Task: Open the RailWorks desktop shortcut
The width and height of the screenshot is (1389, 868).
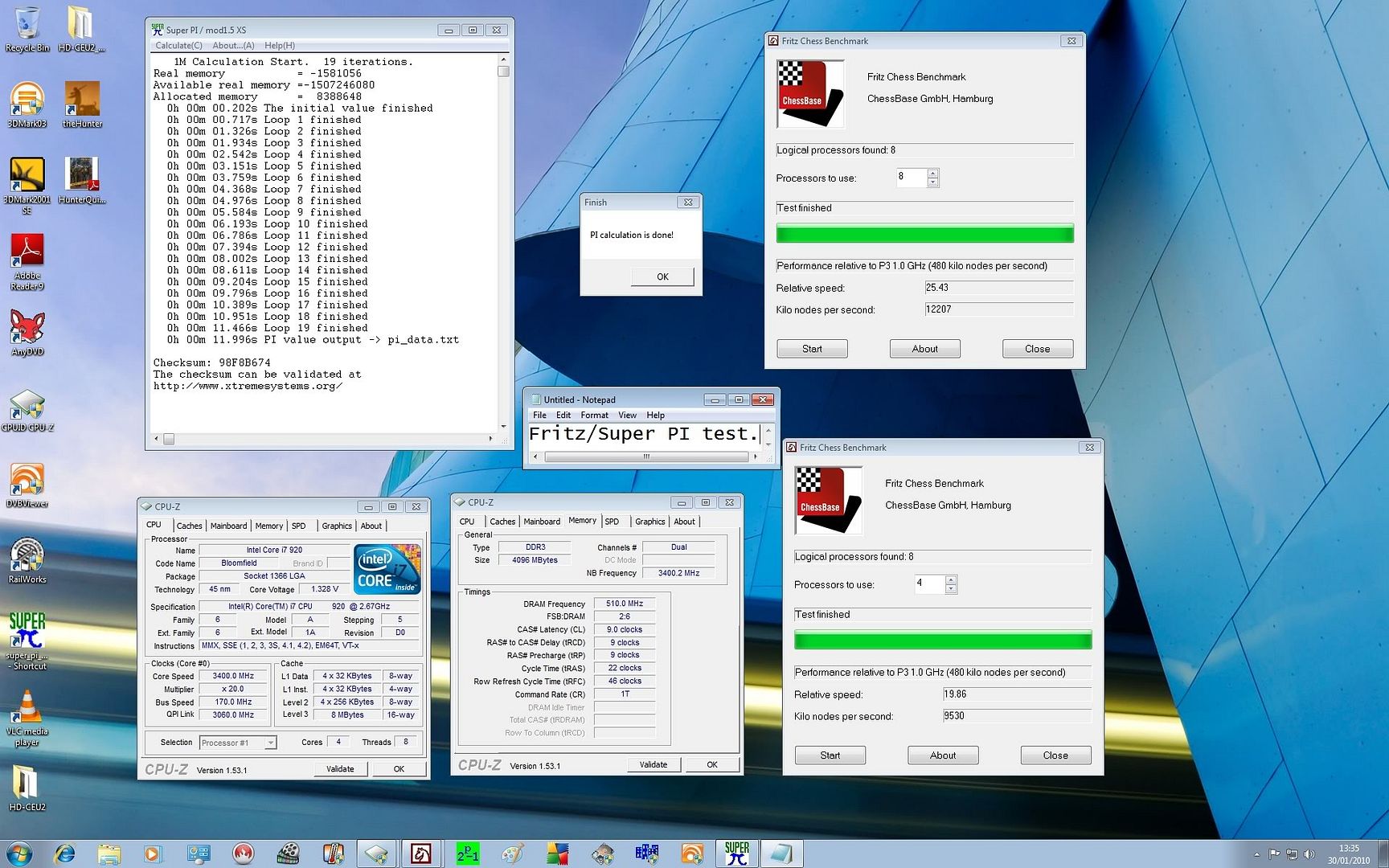Action: [27, 561]
